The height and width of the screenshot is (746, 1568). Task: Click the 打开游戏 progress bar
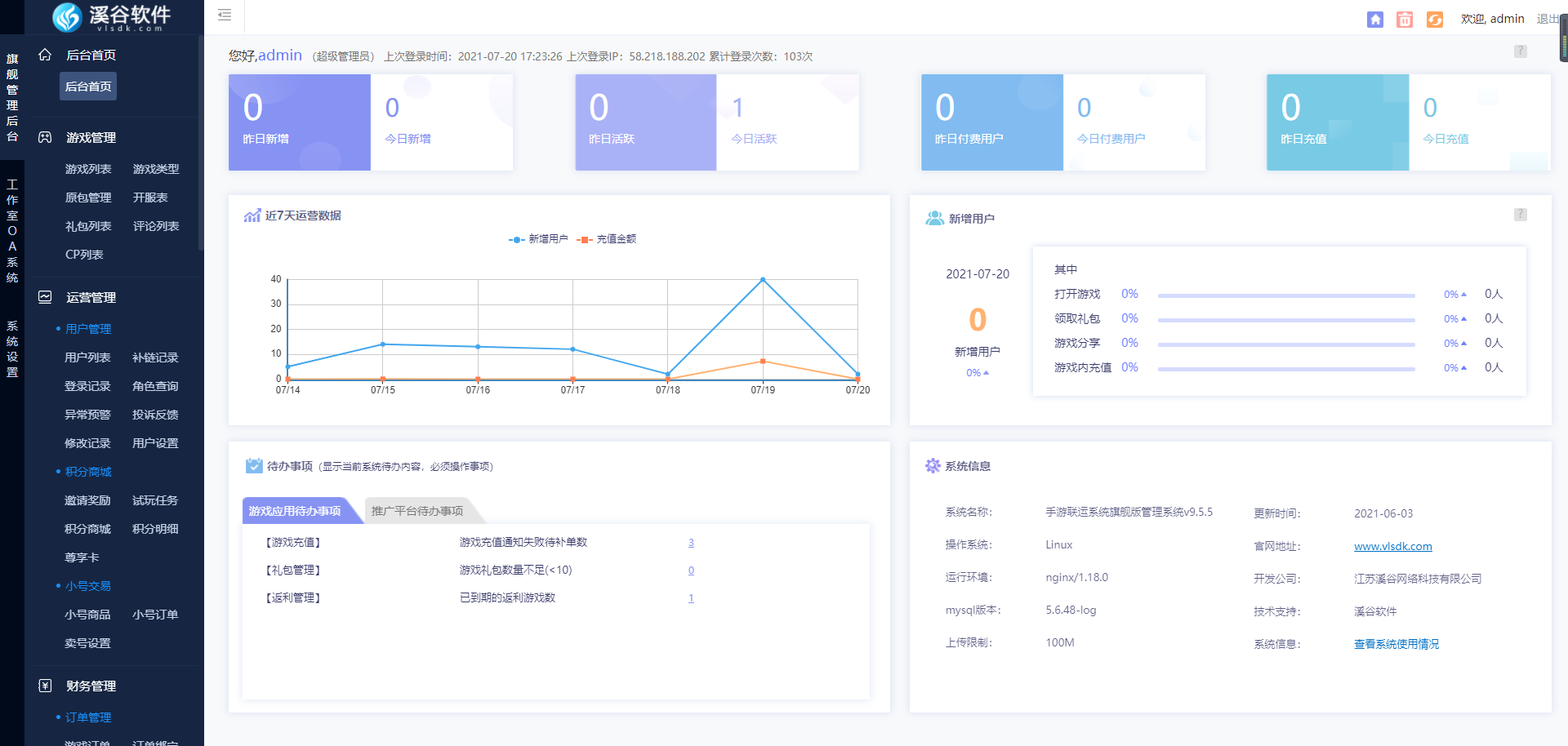[1285, 295]
